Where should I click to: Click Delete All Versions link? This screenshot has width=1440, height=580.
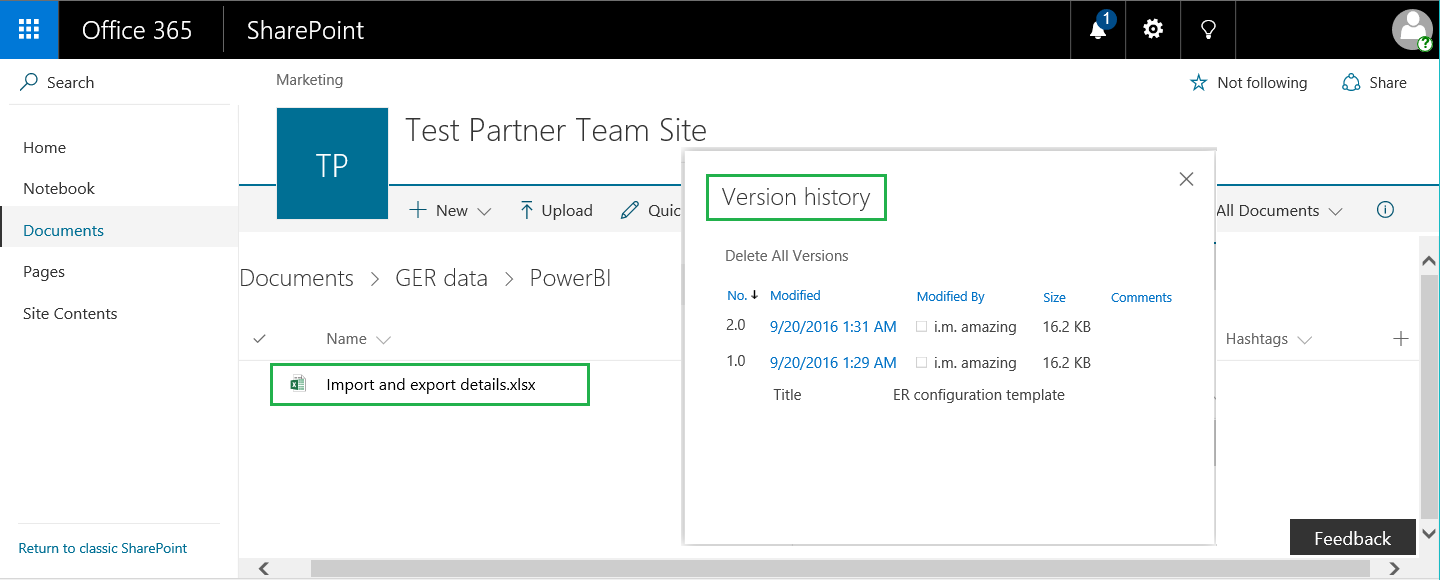[x=786, y=256]
